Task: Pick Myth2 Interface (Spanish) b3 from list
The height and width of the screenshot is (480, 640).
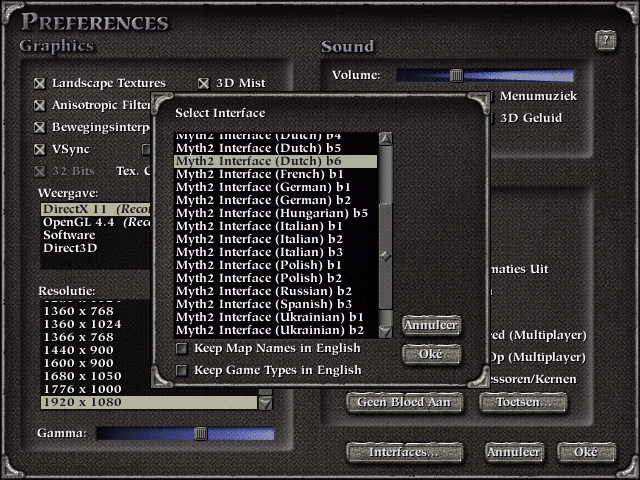Action: tap(264, 304)
